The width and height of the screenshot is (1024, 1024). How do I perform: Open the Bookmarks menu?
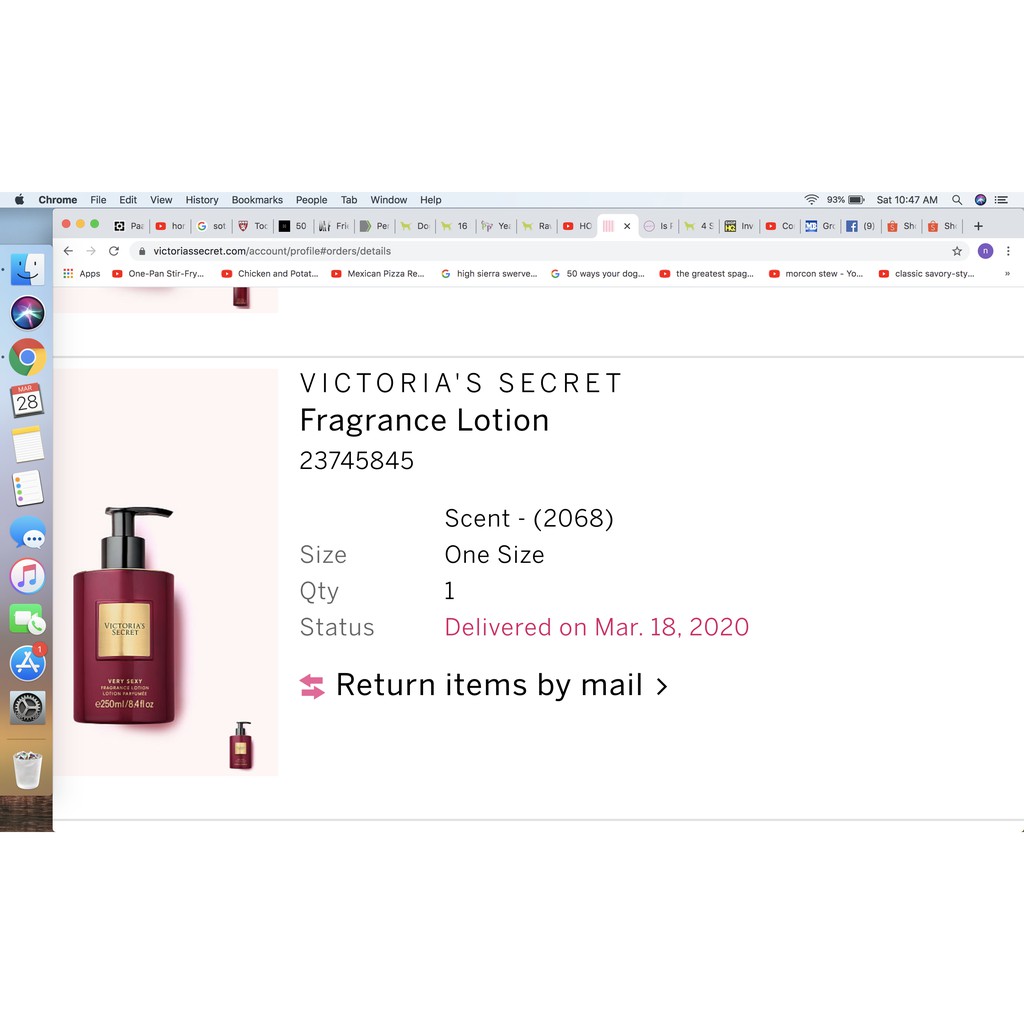point(257,200)
